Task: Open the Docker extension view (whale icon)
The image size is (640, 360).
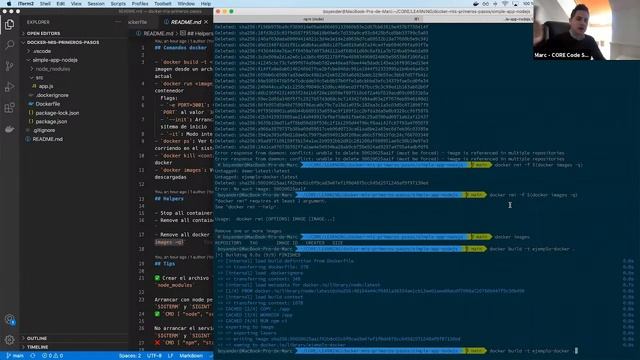Action: coord(9,129)
